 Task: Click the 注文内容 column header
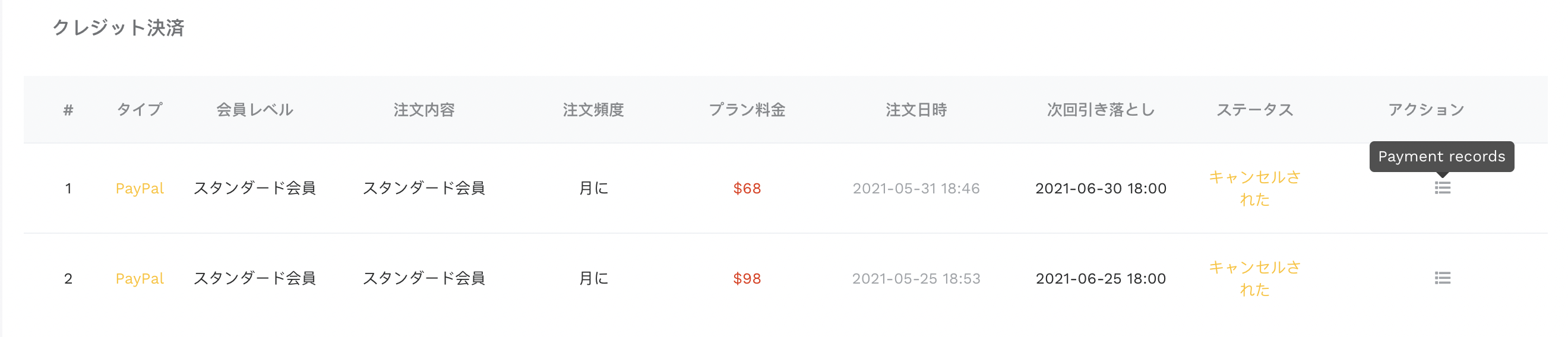pyautogui.click(x=423, y=110)
